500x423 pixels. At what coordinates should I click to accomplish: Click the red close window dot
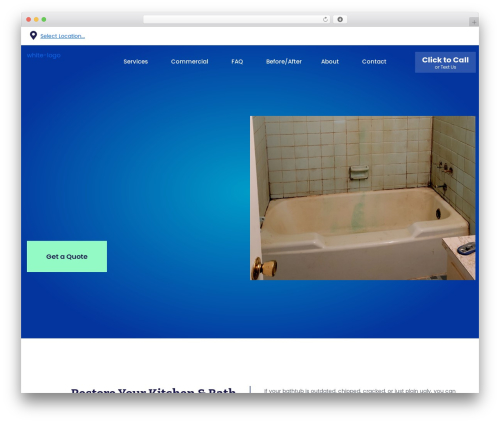[x=29, y=19]
